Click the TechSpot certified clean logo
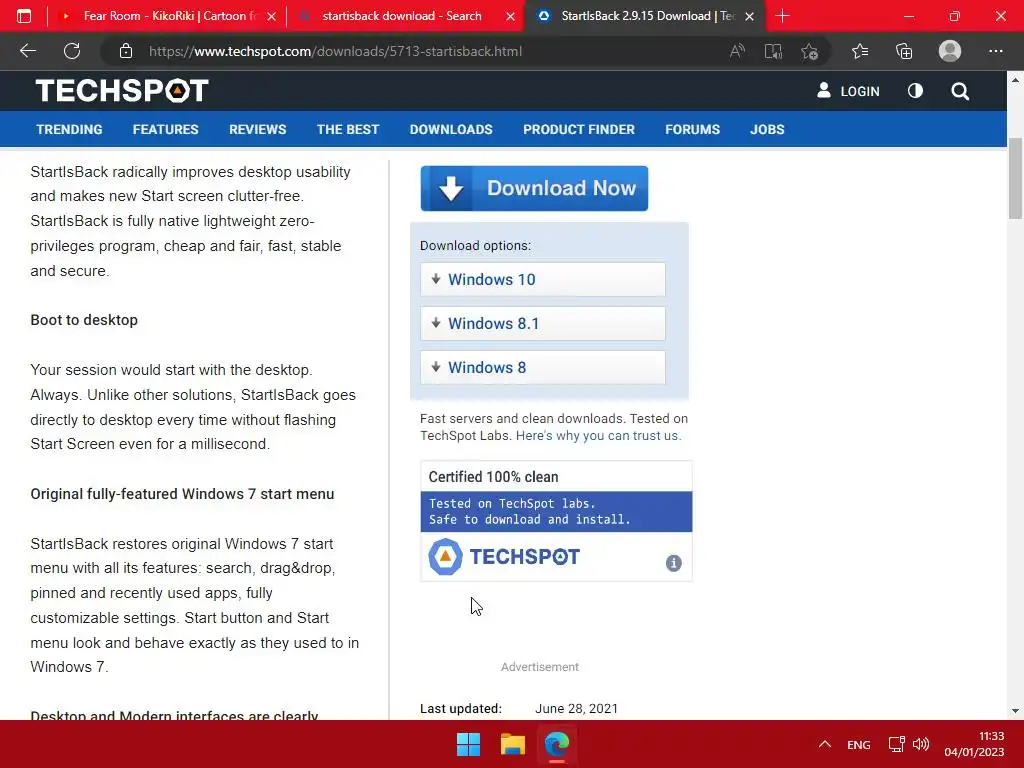Image resolution: width=1024 pixels, height=768 pixels. point(504,556)
